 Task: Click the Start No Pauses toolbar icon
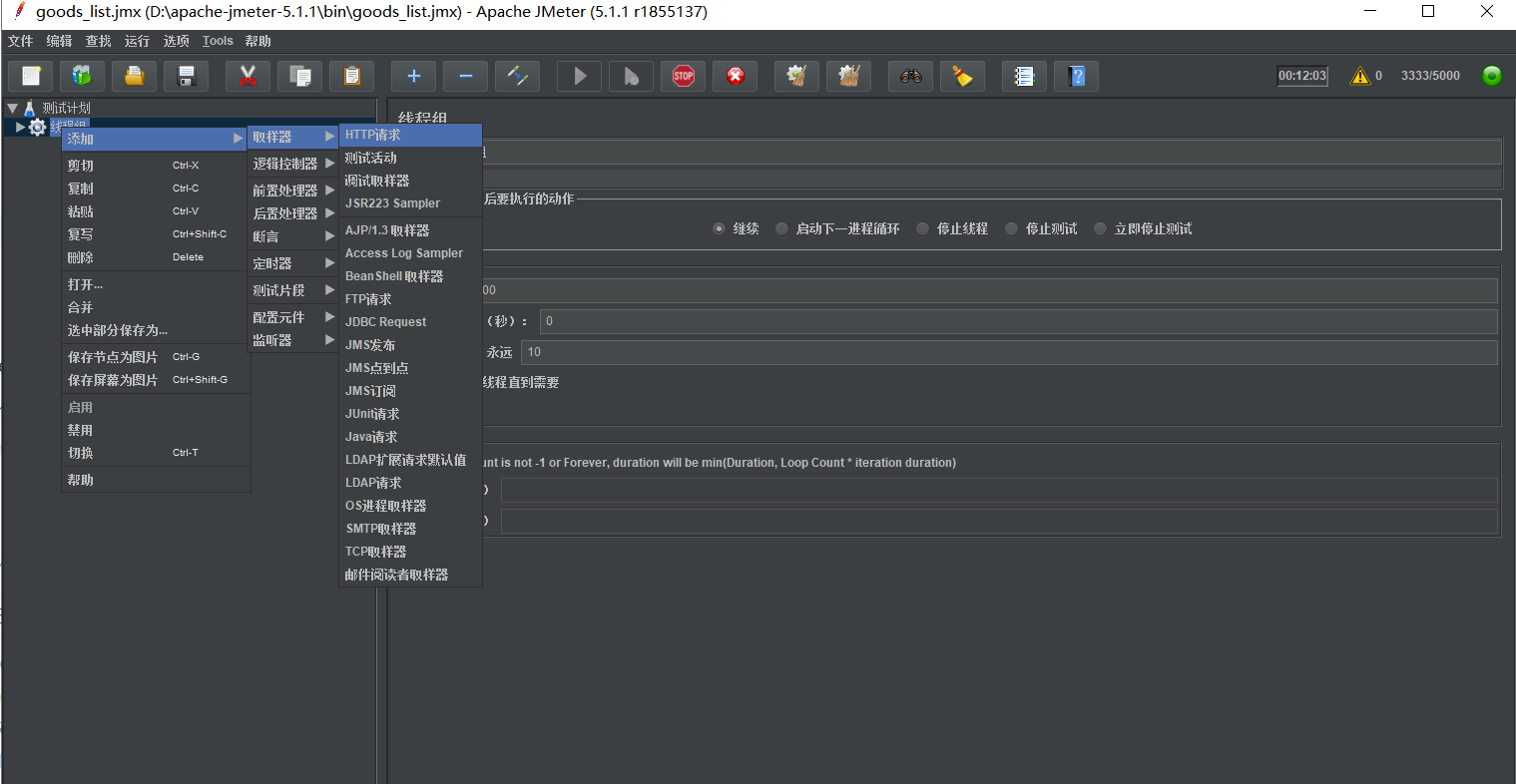(x=631, y=76)
